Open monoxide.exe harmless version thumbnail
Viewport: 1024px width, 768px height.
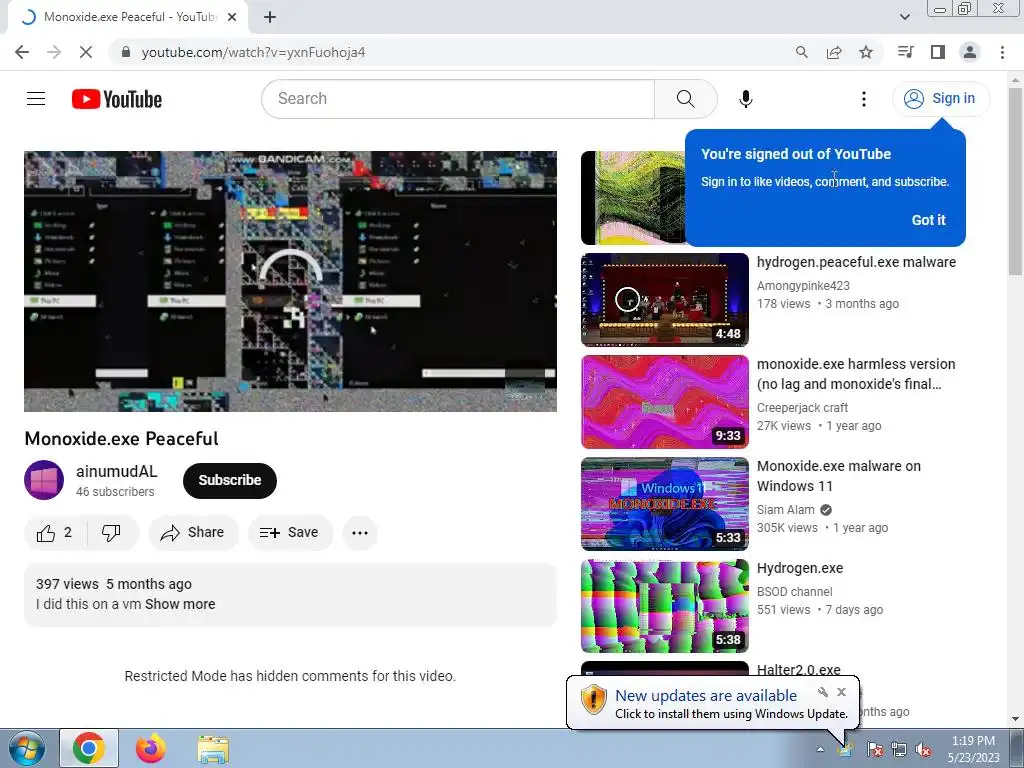coord(665,402)
